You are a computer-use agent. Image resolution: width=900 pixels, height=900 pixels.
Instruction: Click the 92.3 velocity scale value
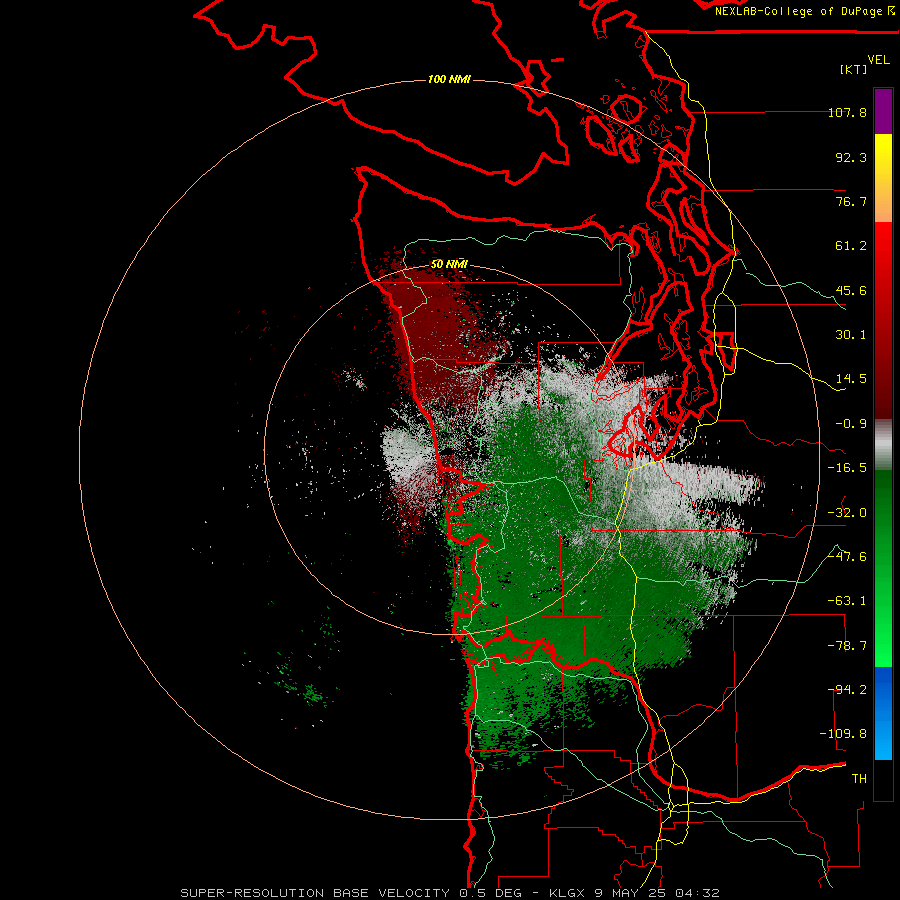click(851, 157)
